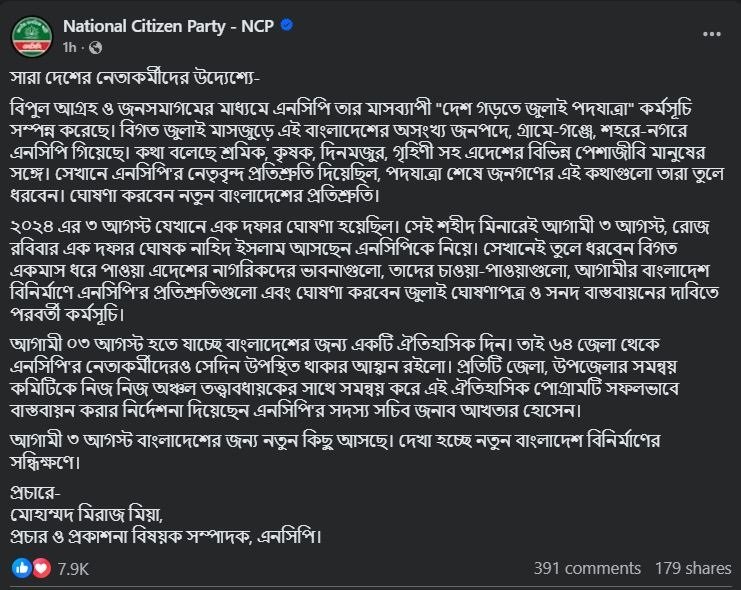View the 391 comments
Screen dimensions: 741x590
tap(587, 568)
